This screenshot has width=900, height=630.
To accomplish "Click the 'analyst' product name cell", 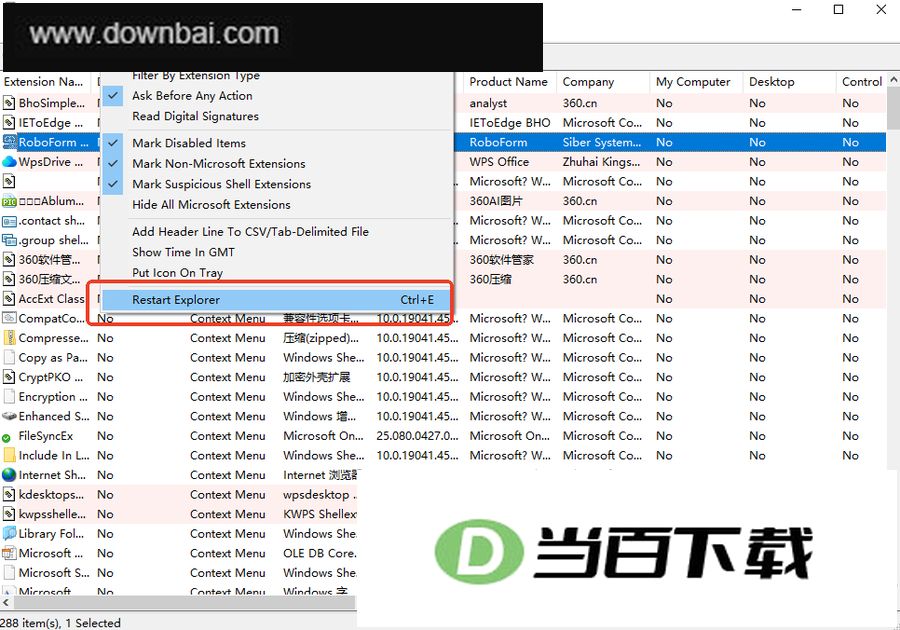I will coord(488,103).
